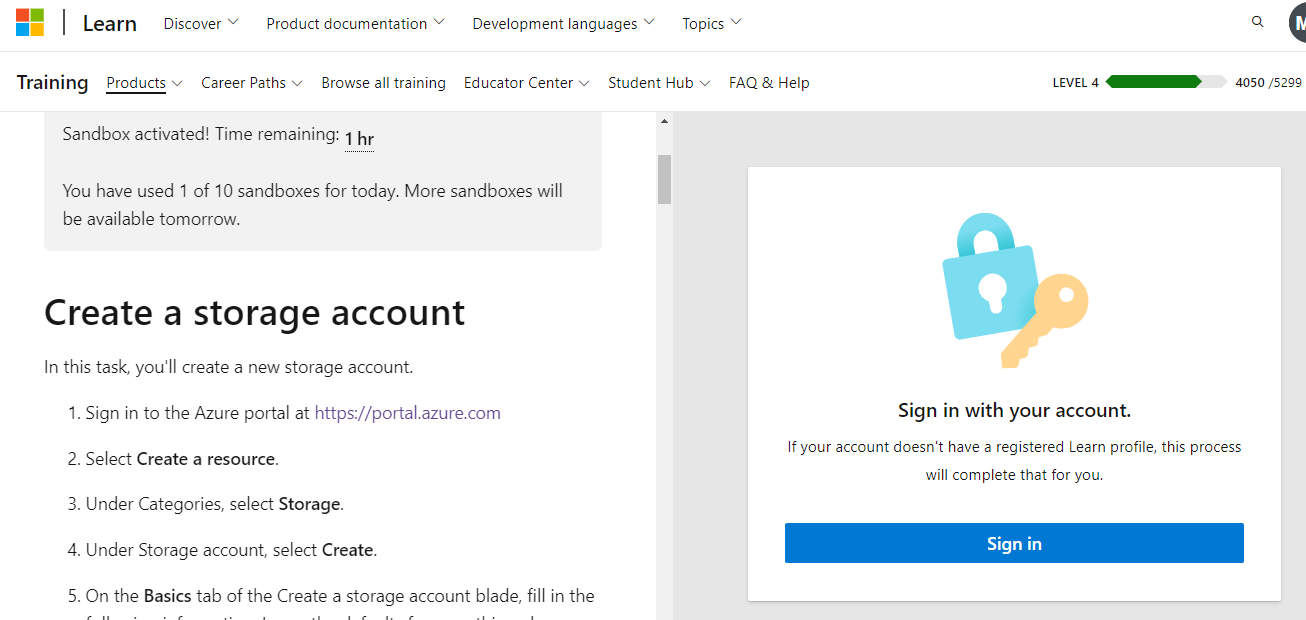Image resolution: width=1306 pixels, height=620 pixels.
Task: Expand the Student Hub menu
Action: 659,83
